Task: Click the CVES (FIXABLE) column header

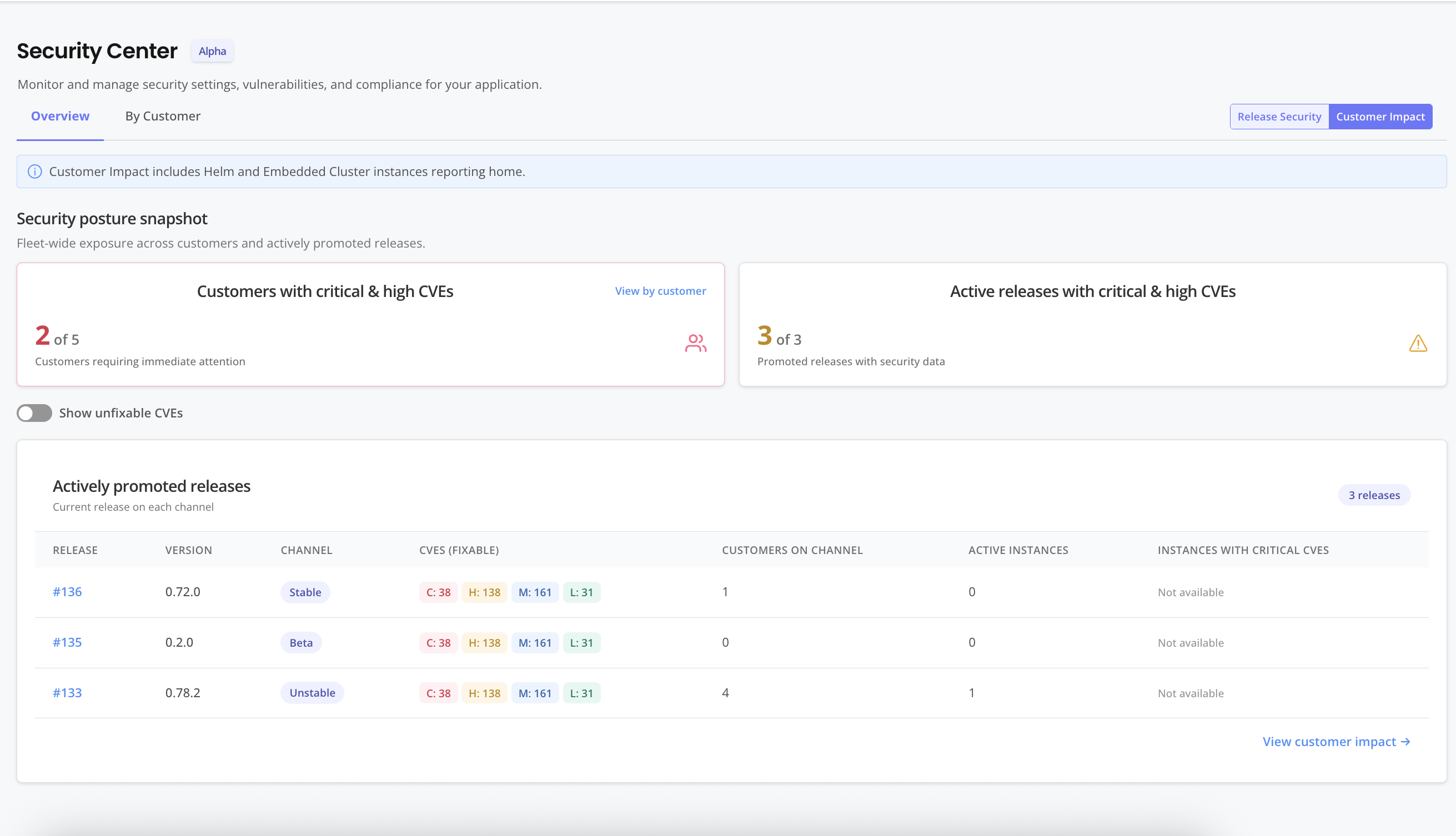Action: tap(459, 550)
